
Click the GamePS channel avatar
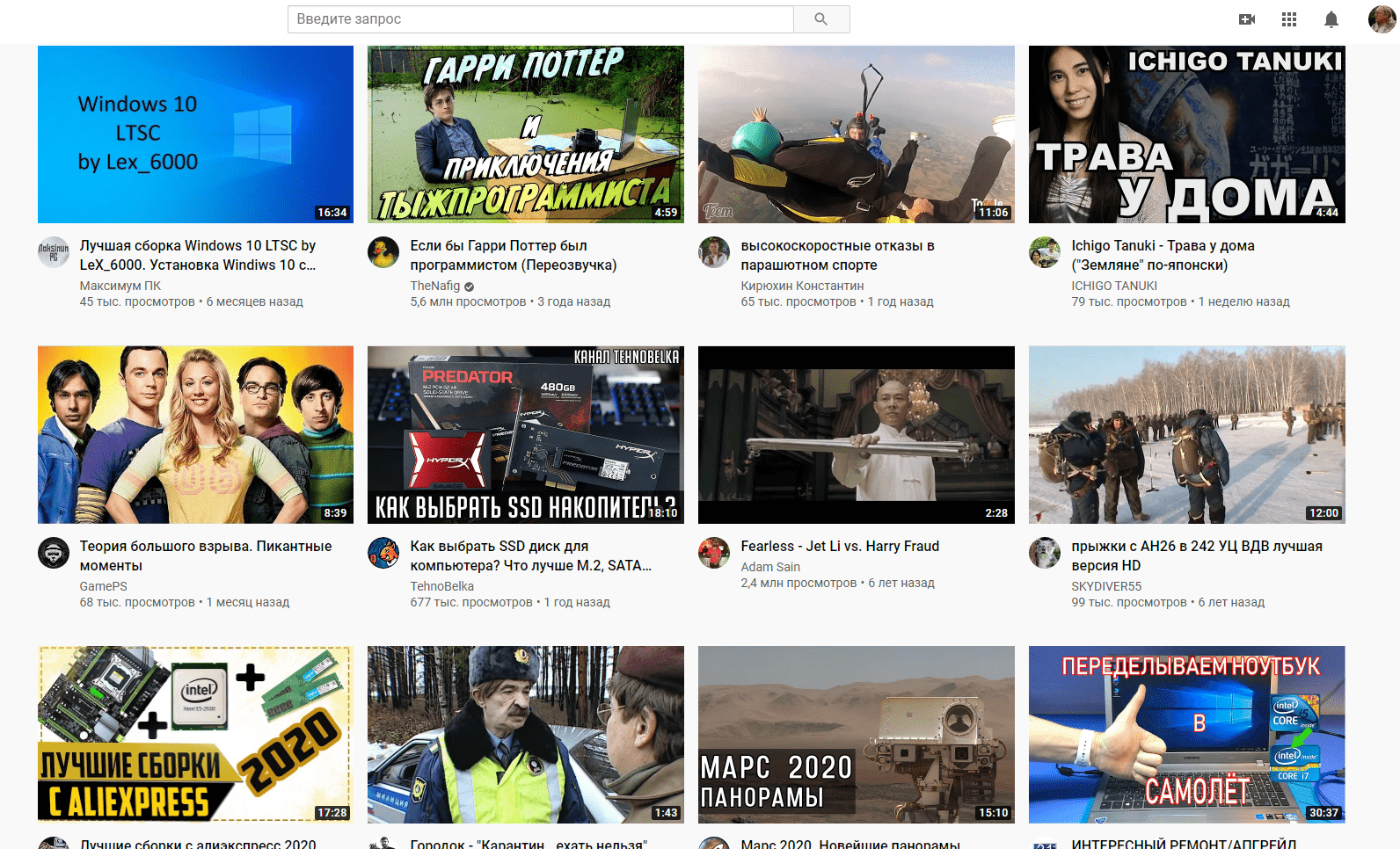tap(54, 553)
